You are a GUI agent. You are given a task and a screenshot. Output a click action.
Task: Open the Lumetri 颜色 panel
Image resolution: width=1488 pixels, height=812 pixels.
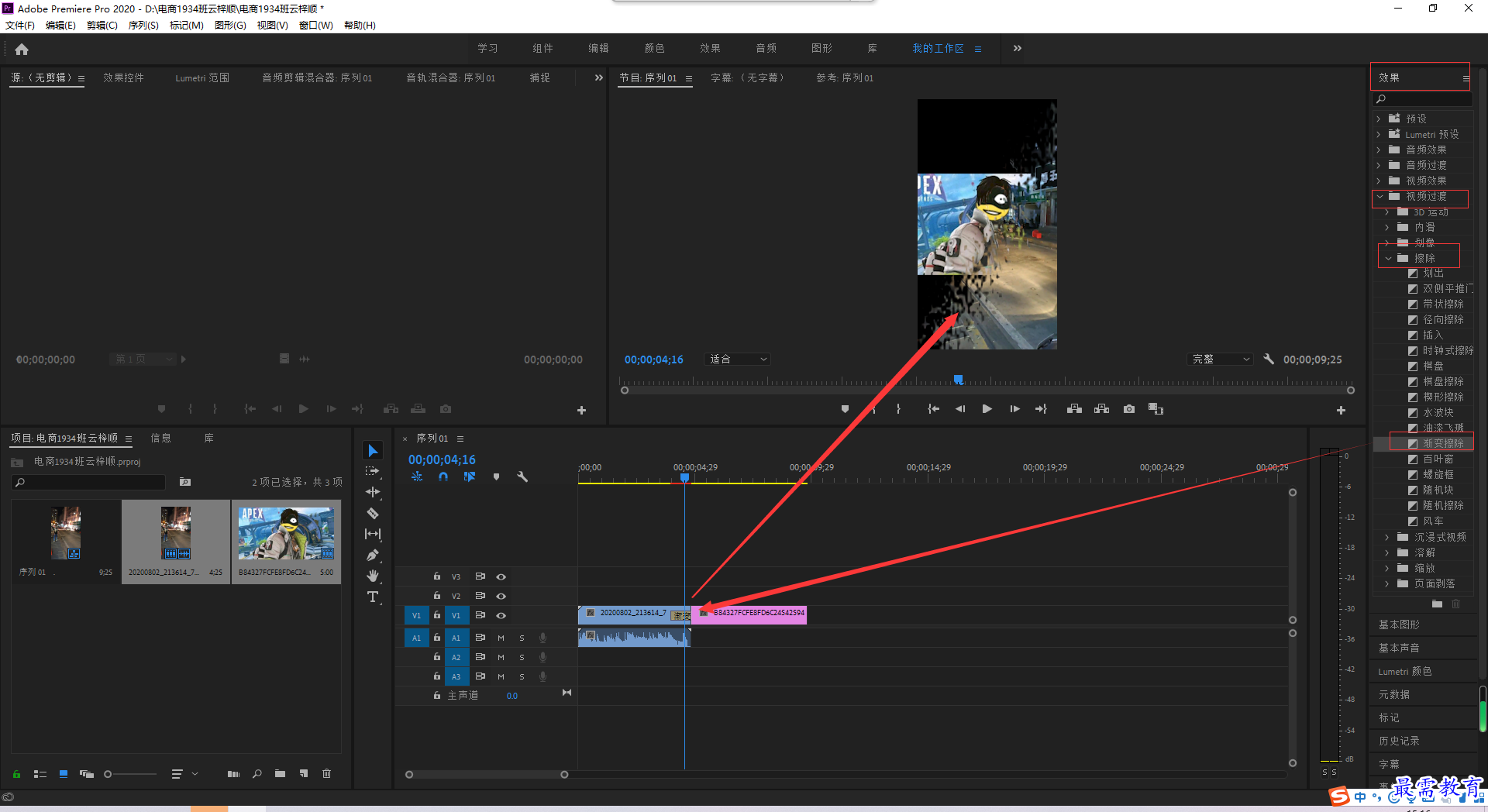click(x=1404, y=671)
